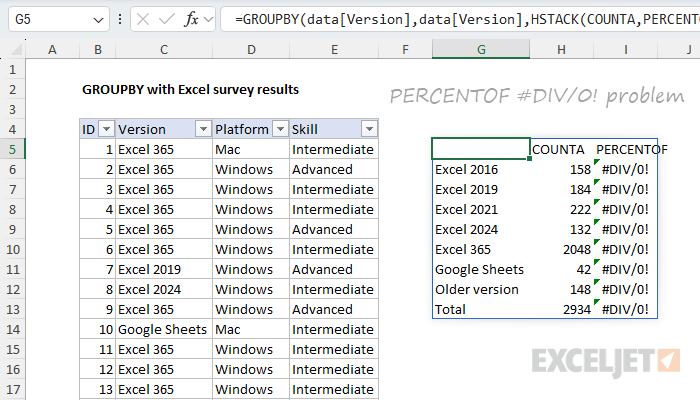Click the 'Excel 2024' cell for ID 8
Image resolution: width=700 pixels, height=400 pixels.
pos(164,289)
